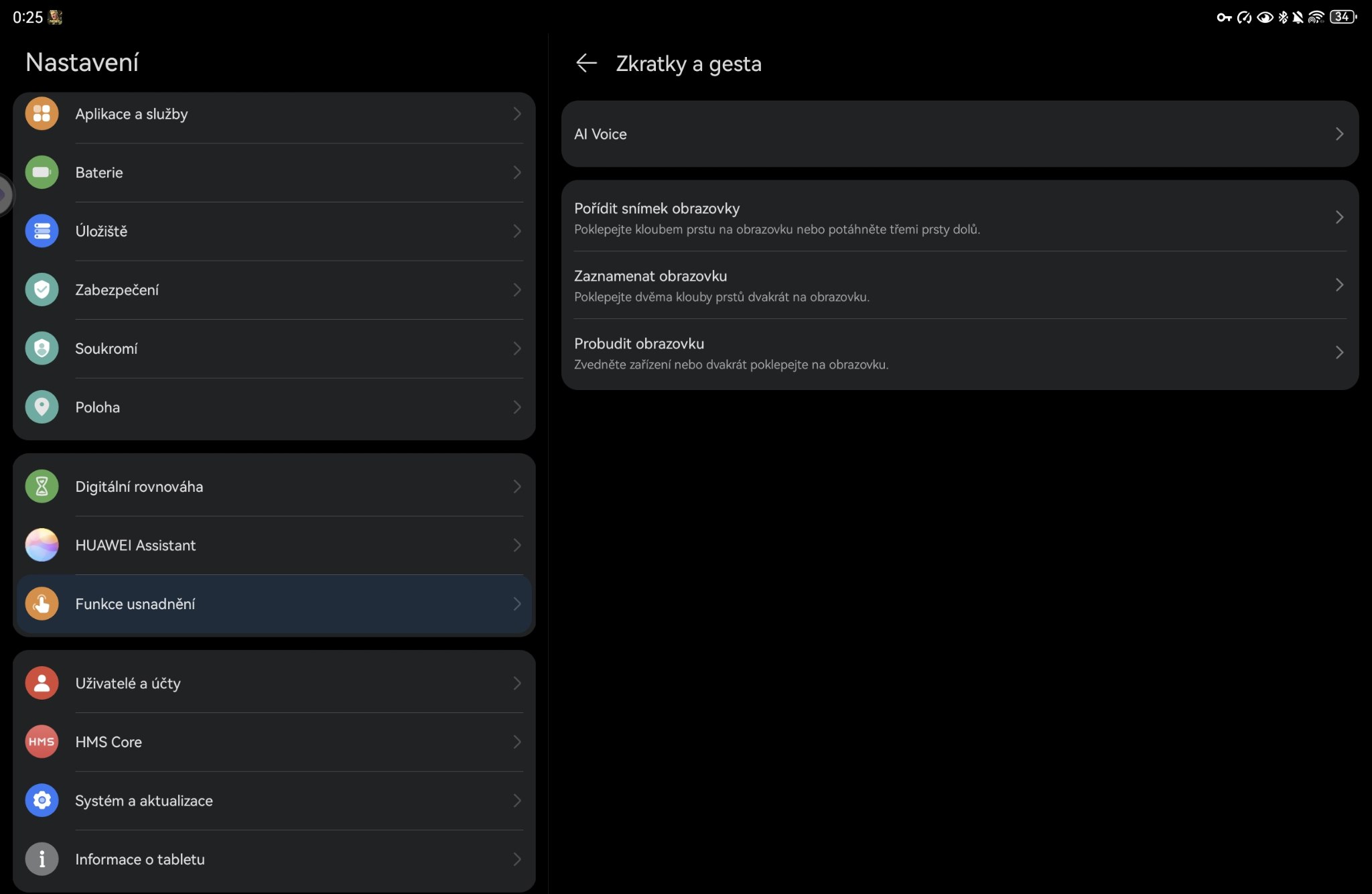
Task: Expand the AI Voice chevron
Action: (x=1339, y=134)
